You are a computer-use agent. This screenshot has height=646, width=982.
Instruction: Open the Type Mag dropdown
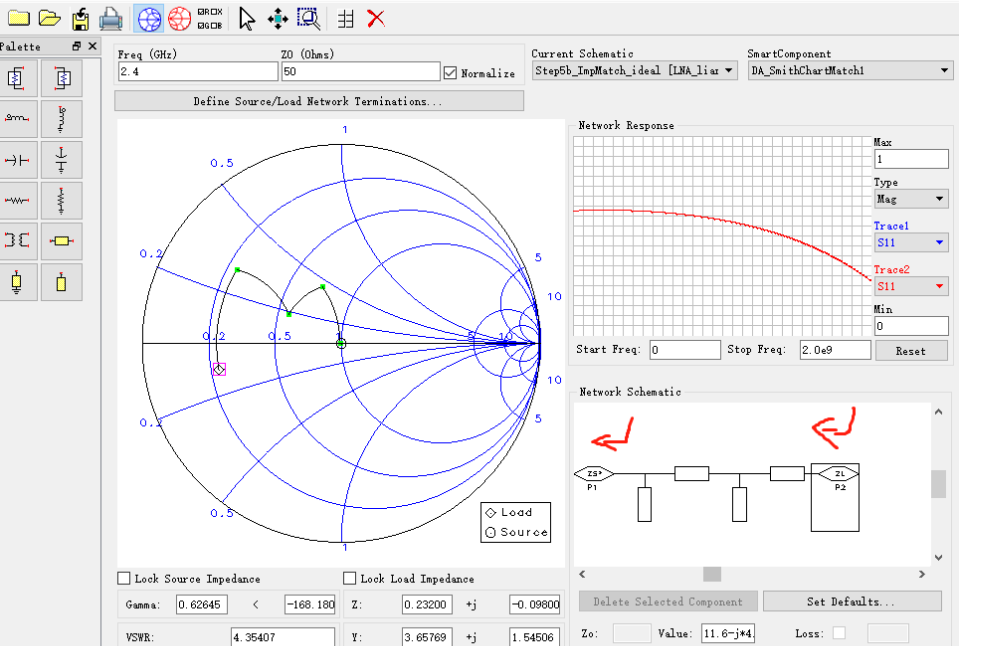coord(911,199)
